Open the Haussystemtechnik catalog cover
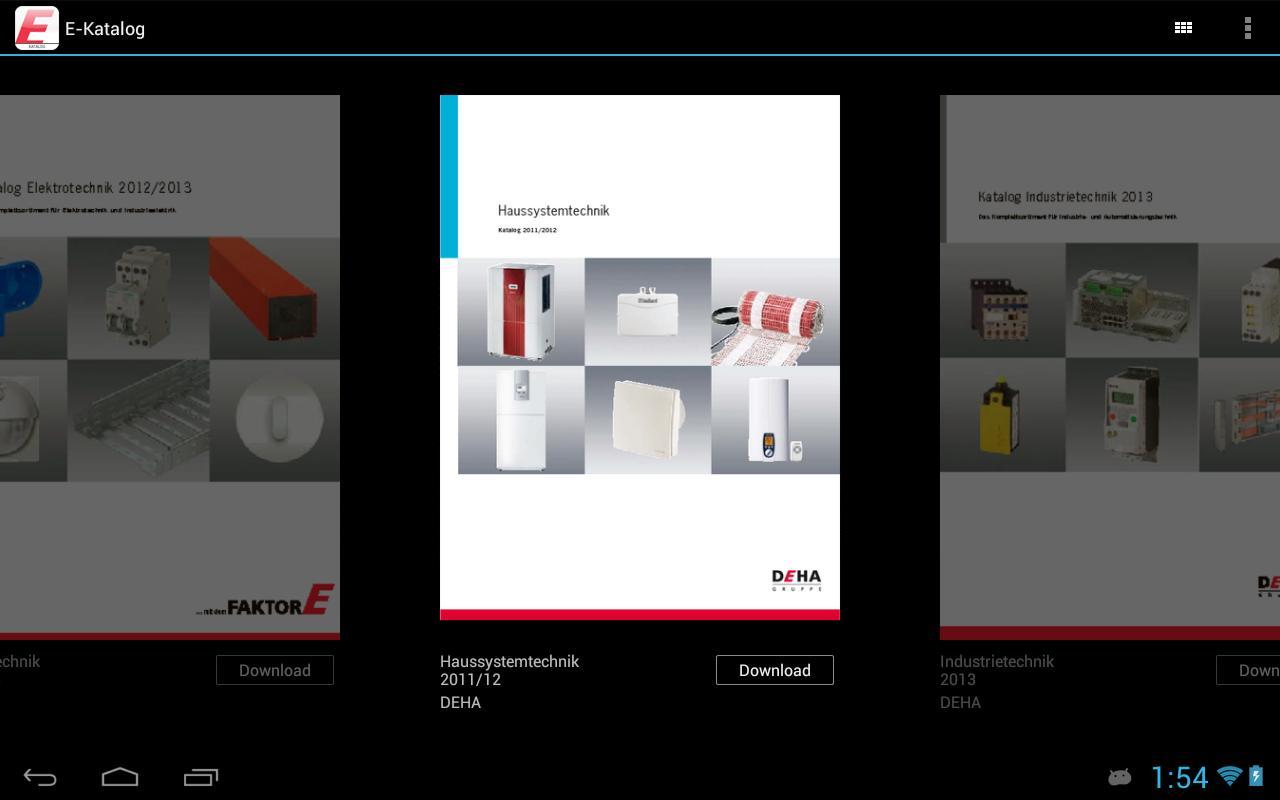This screenshot has width=1280, height=800. click(x=640, y=357)
